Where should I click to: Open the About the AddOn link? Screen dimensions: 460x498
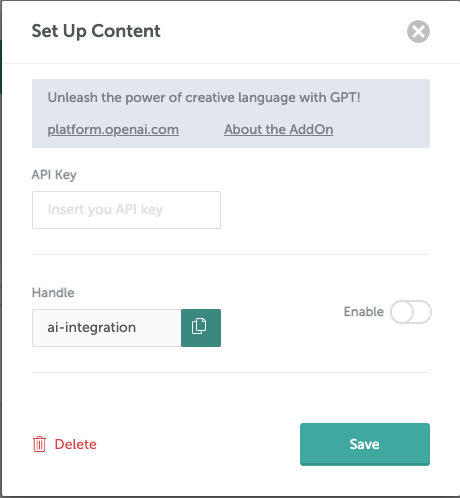point(279,129)
